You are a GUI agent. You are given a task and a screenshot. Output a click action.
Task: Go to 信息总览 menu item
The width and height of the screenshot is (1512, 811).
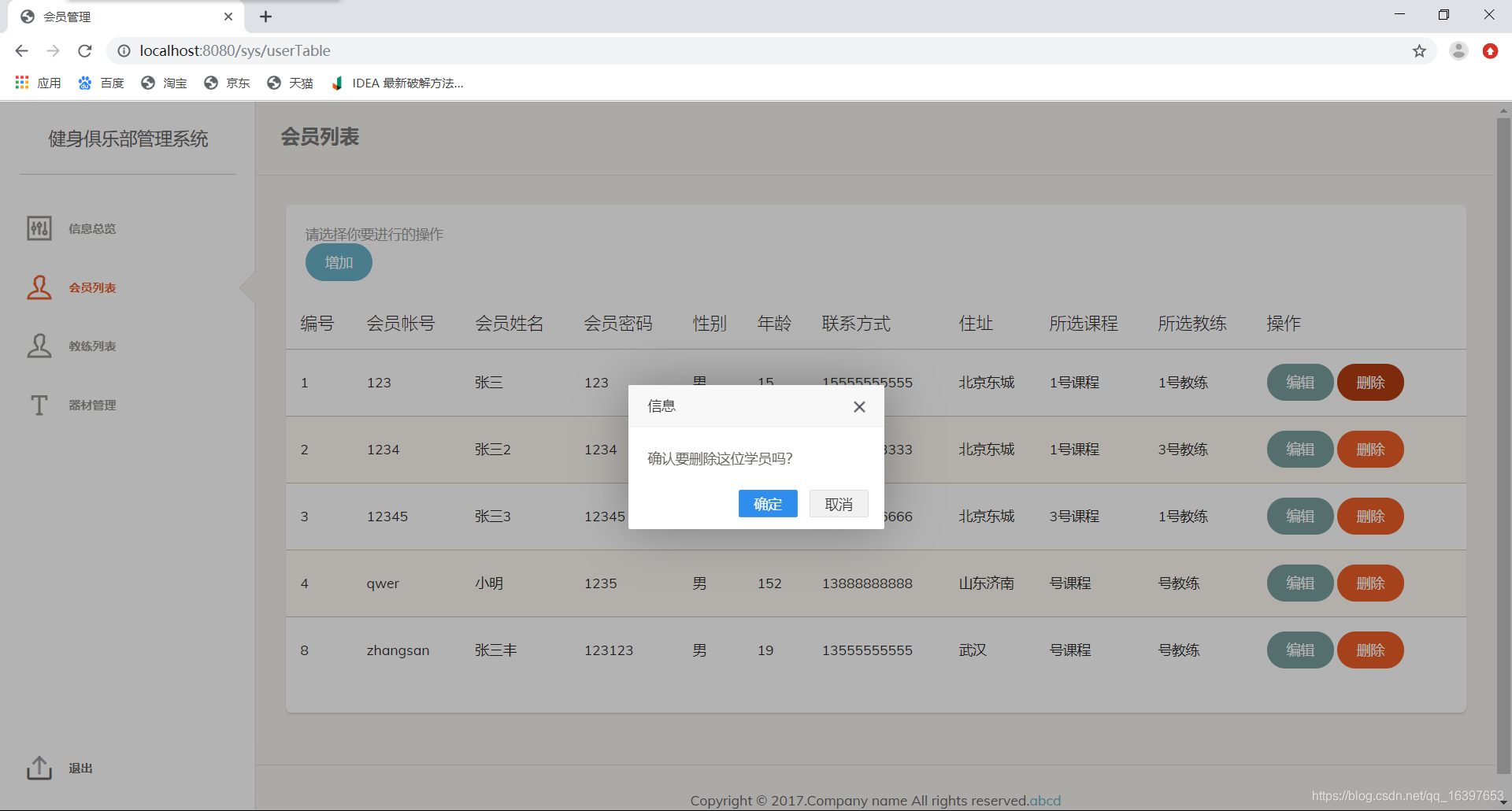tap(92, 228)
